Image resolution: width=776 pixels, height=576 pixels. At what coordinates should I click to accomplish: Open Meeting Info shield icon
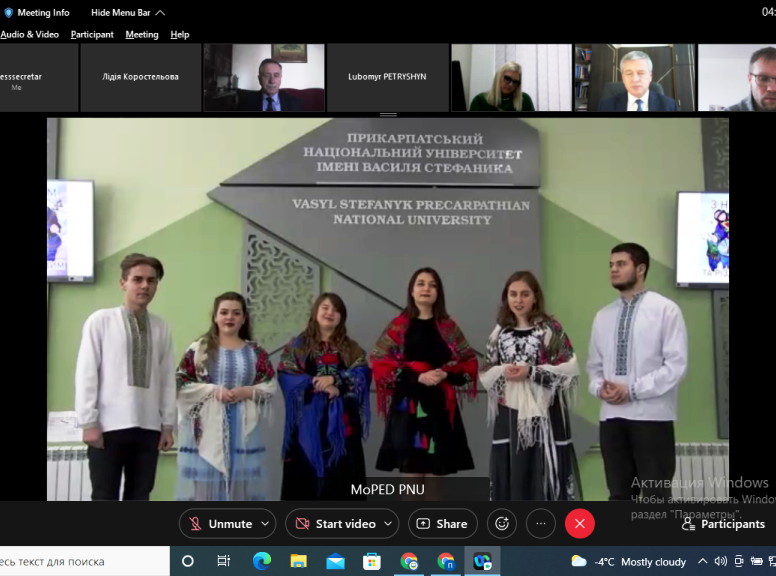click(x=9, y=13)
